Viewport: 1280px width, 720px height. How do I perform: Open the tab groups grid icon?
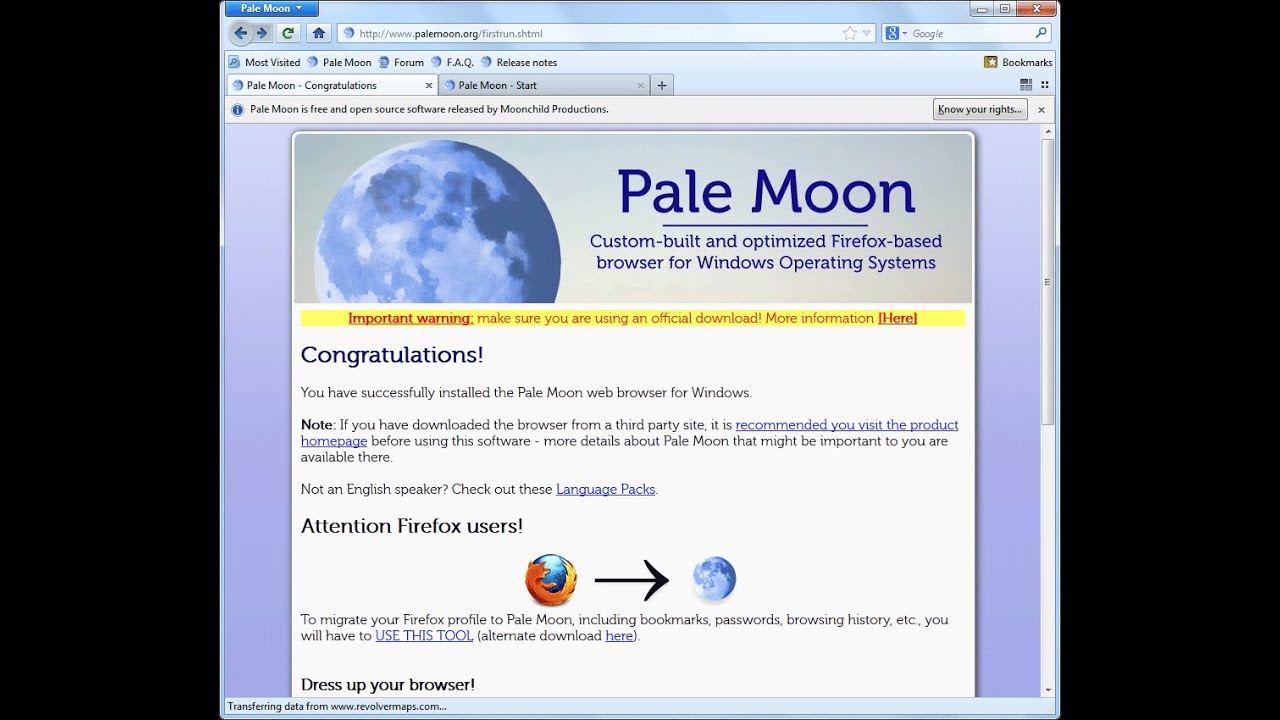1025,85
